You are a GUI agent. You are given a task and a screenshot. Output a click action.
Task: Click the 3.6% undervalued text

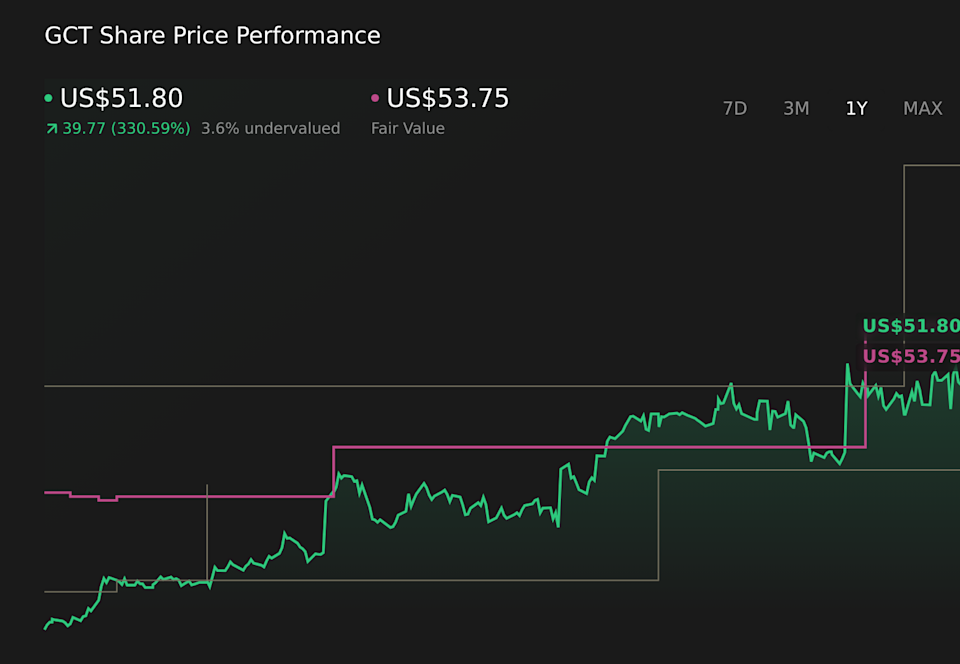click(270, 128)
